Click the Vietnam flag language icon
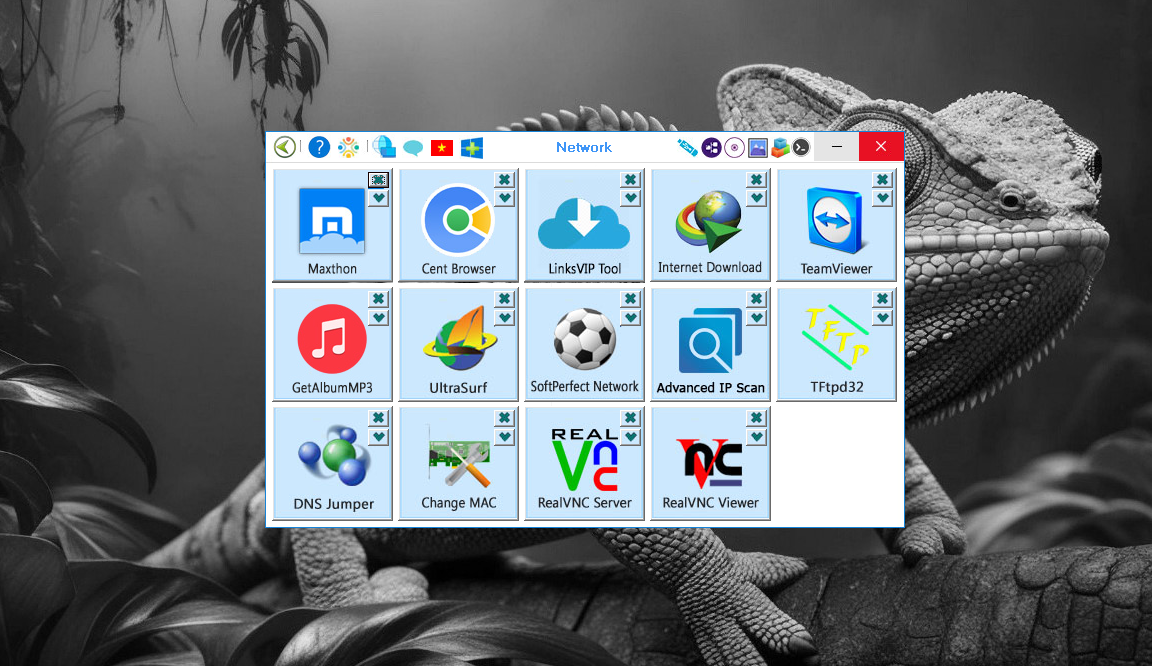Viewport: 1152px width, 666px height. [x=442, y=148]
